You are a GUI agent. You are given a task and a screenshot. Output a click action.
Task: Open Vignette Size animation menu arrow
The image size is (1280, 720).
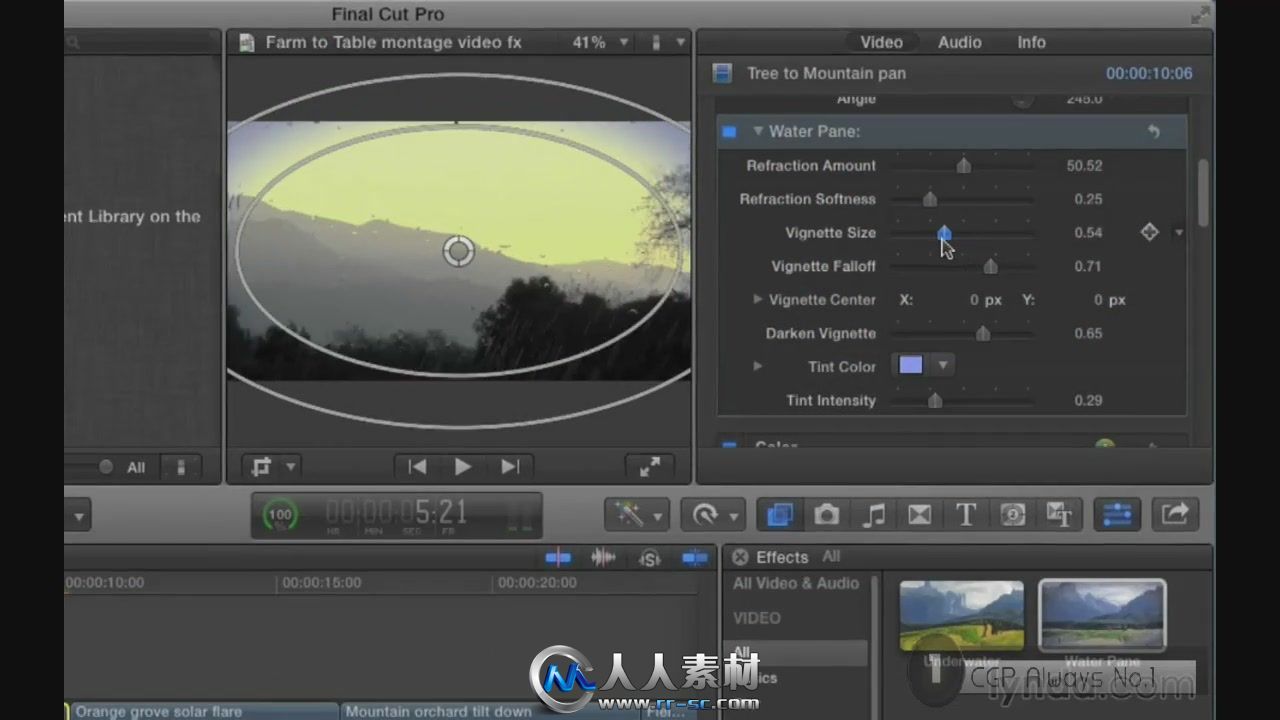(1178, 232)
